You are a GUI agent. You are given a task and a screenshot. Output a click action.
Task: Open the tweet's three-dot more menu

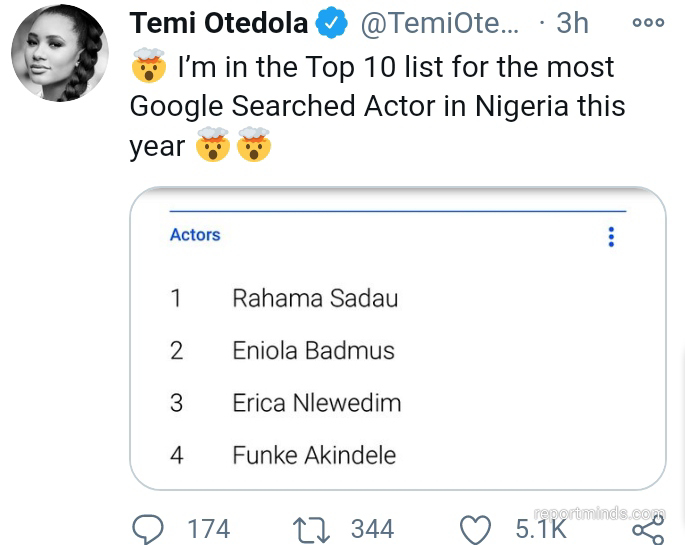coord(648,23)
